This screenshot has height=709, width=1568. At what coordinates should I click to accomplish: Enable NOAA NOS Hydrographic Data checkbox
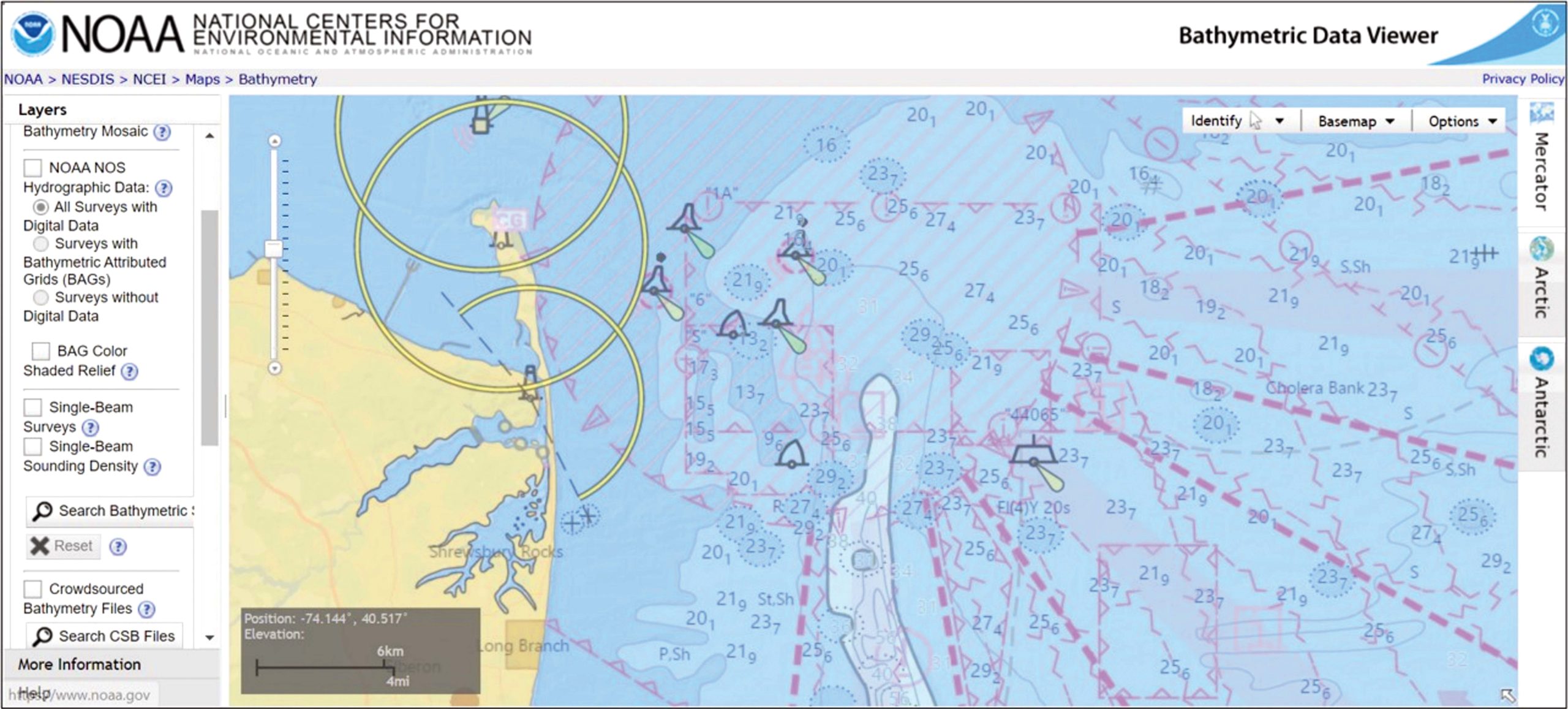pyautogui.click(x=32, y=168)
